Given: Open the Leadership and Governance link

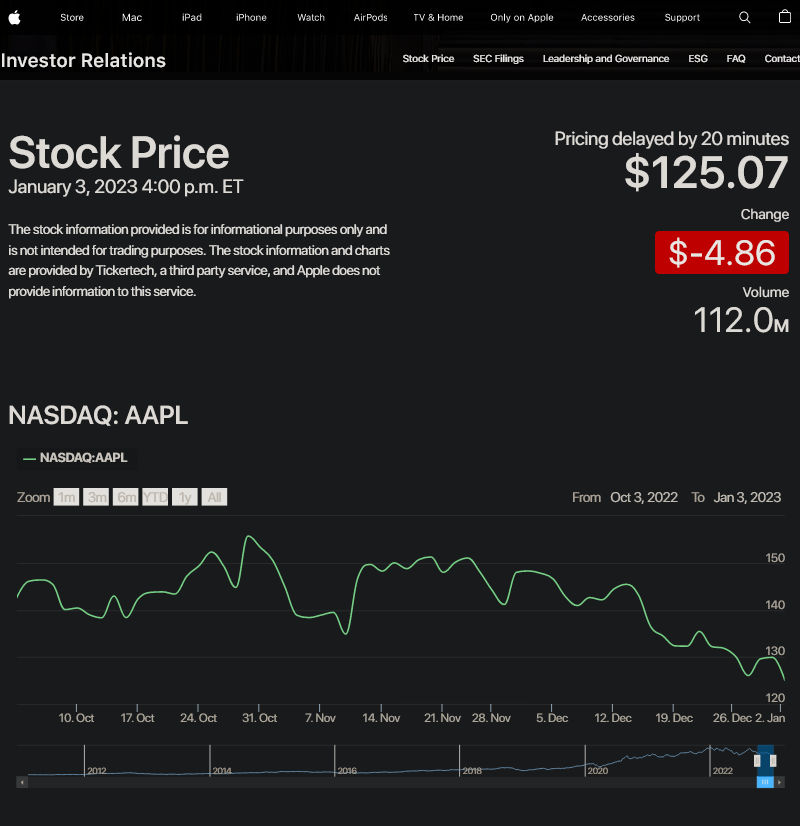Looking at the screenshot, I should click(x=605, y=59).
